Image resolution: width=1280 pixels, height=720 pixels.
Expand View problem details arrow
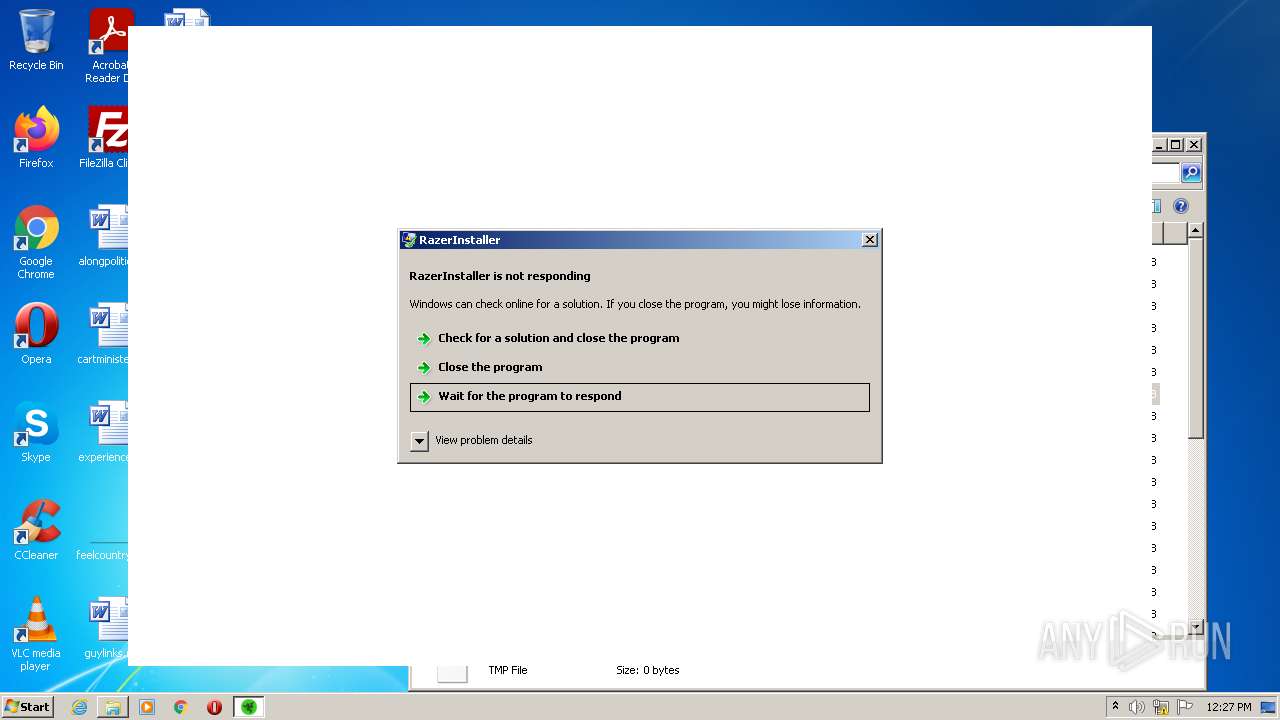(x=420, y=441)
